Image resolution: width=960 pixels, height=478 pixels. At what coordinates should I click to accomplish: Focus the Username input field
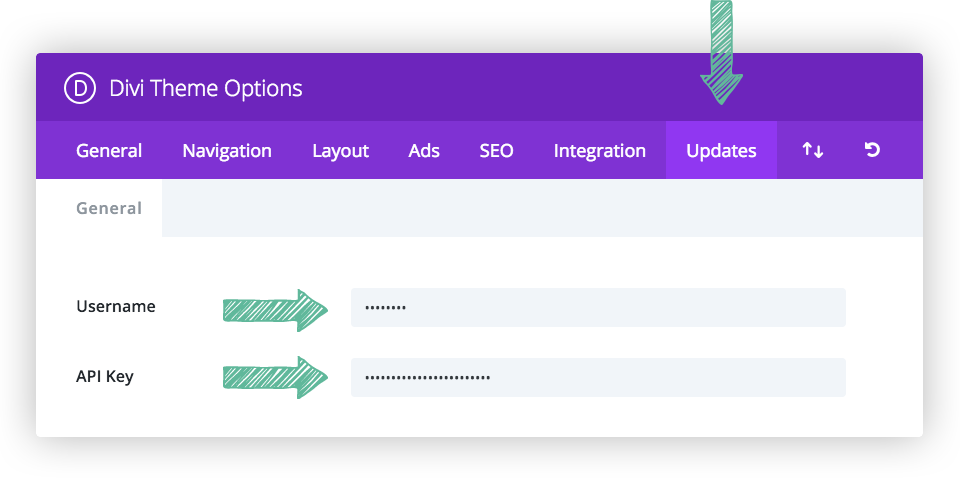[598, 307]
